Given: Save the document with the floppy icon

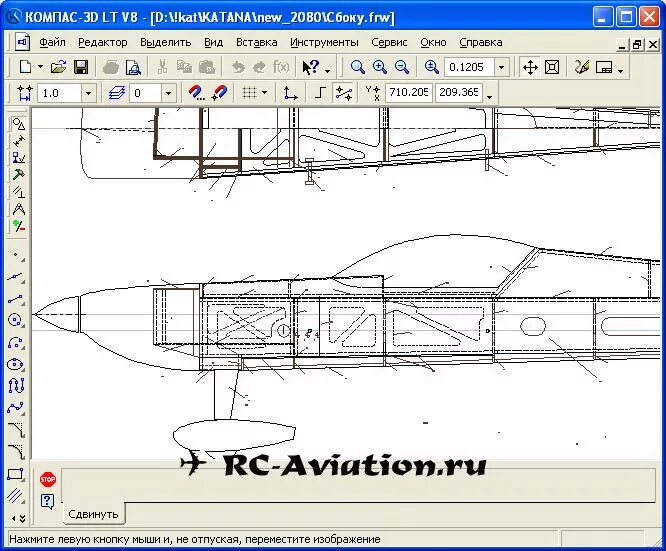Looking at the screenshot, I should click(81, 67).
